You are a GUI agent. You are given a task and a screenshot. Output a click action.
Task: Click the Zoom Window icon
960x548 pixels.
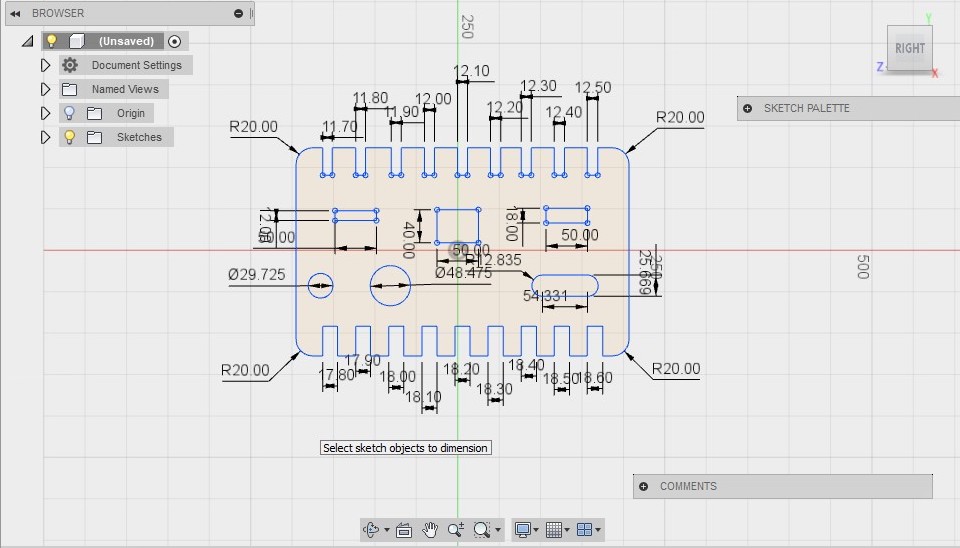(x=482, y=530)
